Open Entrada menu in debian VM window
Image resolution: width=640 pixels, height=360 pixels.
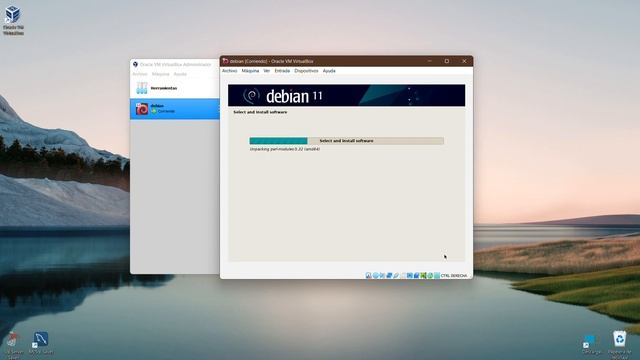(282, 71)
